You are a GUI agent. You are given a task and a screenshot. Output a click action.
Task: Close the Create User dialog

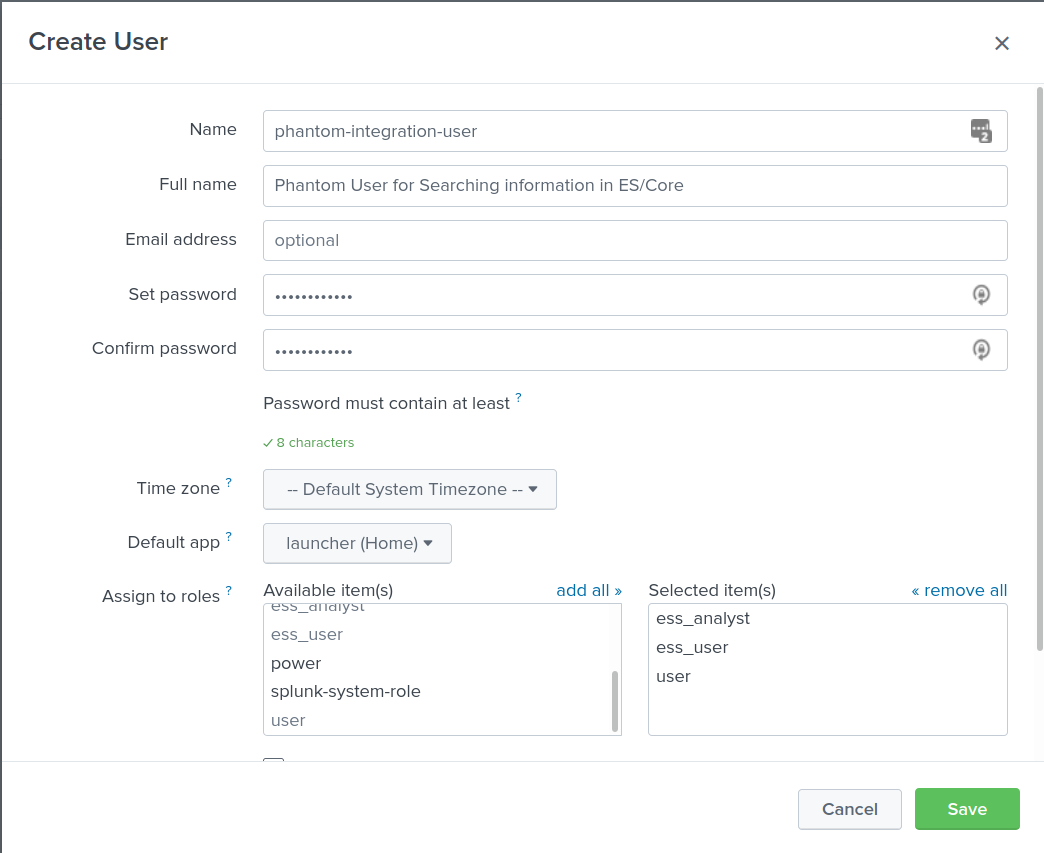[x=1001, y=43]
